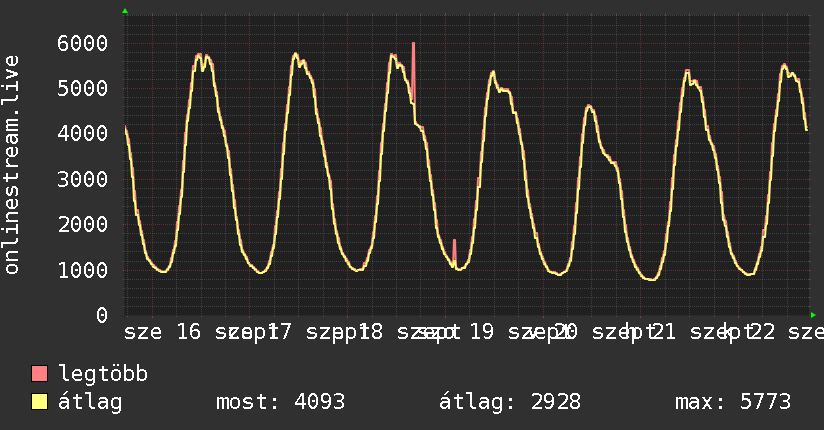Click the 1000 y-axis label
This screenshot has width=824, height=430.
click(x=83, y=270)
